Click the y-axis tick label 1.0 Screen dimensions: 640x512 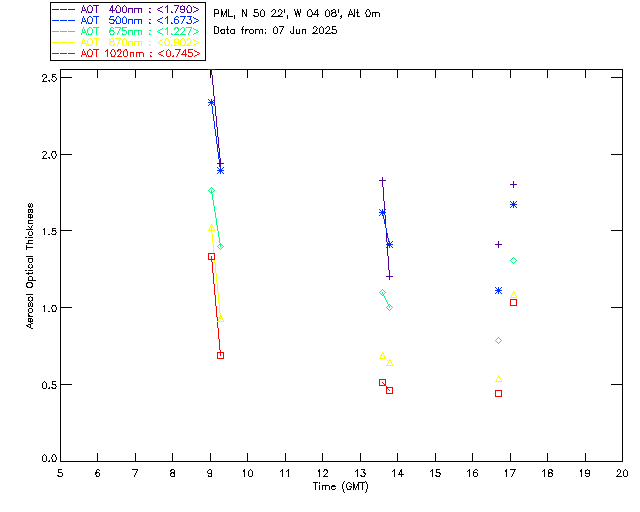(49, 308)
